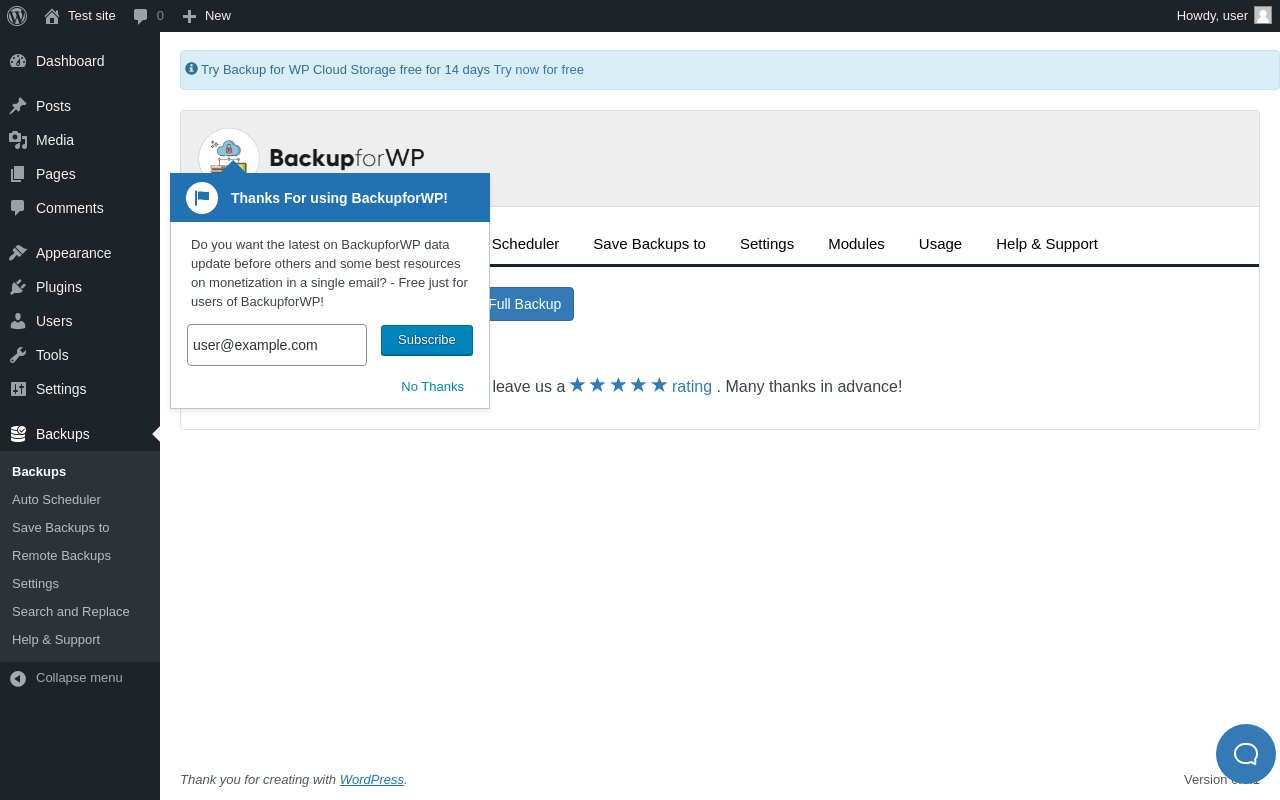Click the home icon beside Test site

tap(52, 16)
